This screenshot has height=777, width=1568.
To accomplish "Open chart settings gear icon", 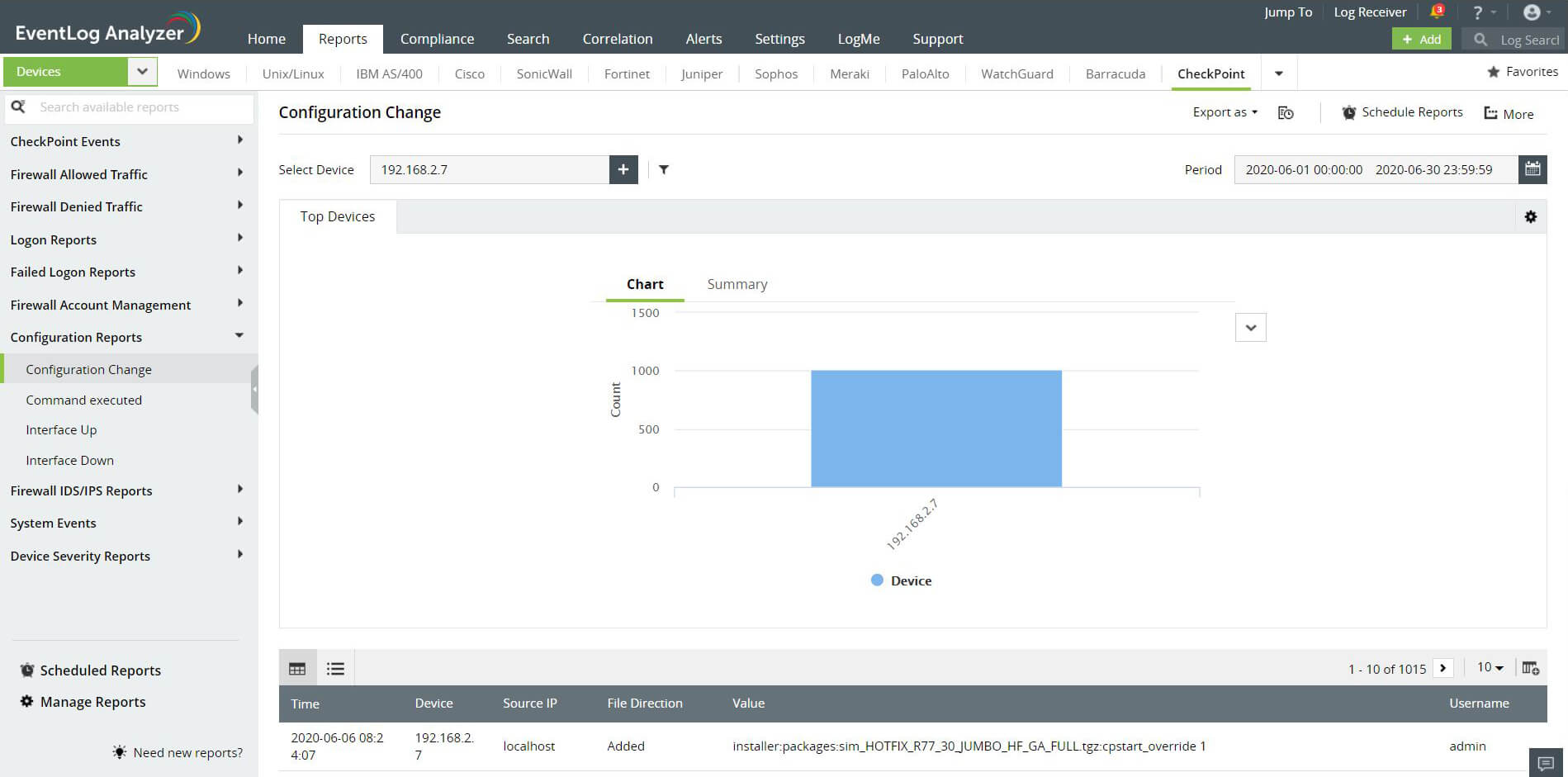I will coord(1531,216).
